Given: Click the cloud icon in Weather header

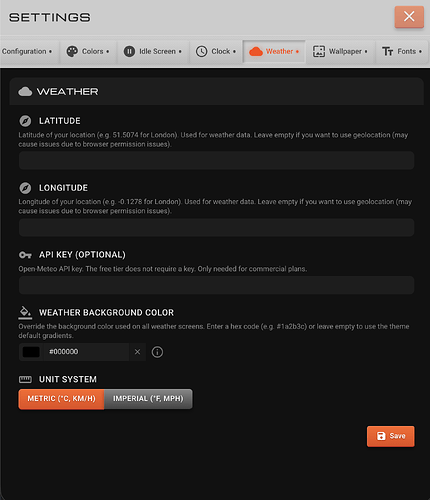Looking at the screenshot, I should [x=25, y=92].
